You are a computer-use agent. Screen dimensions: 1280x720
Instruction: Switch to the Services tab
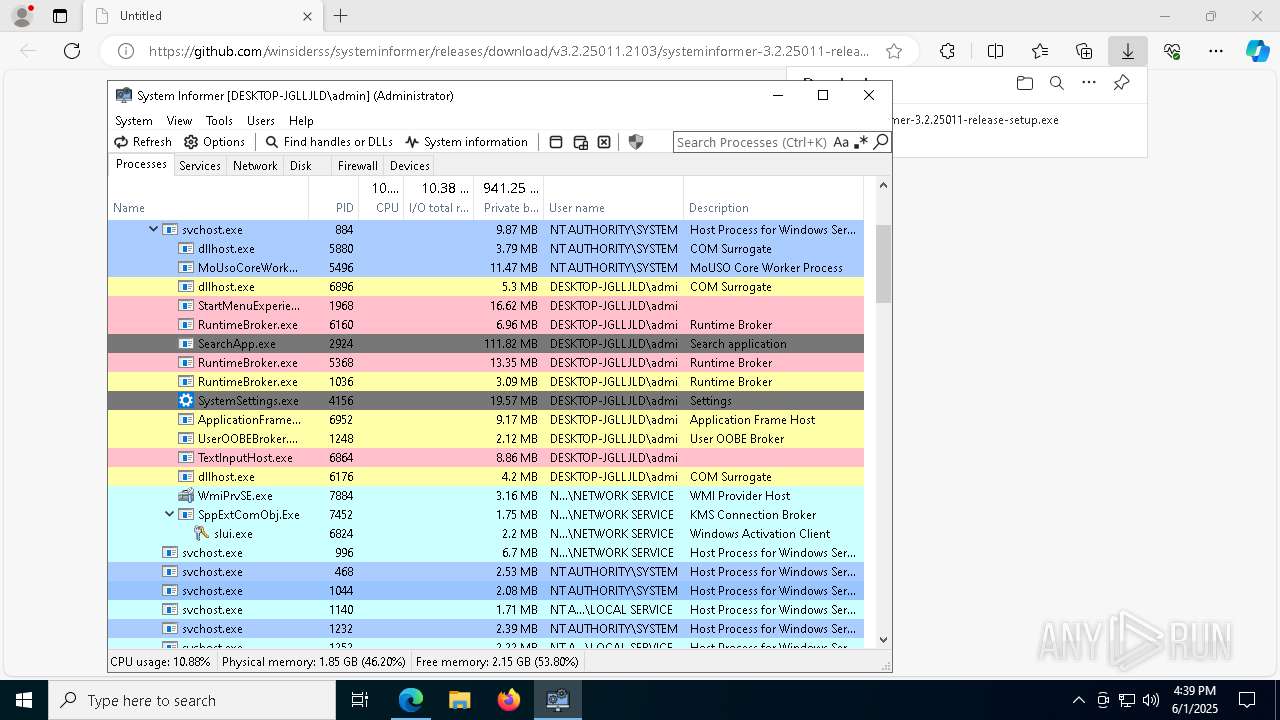[x=200, y=166]
